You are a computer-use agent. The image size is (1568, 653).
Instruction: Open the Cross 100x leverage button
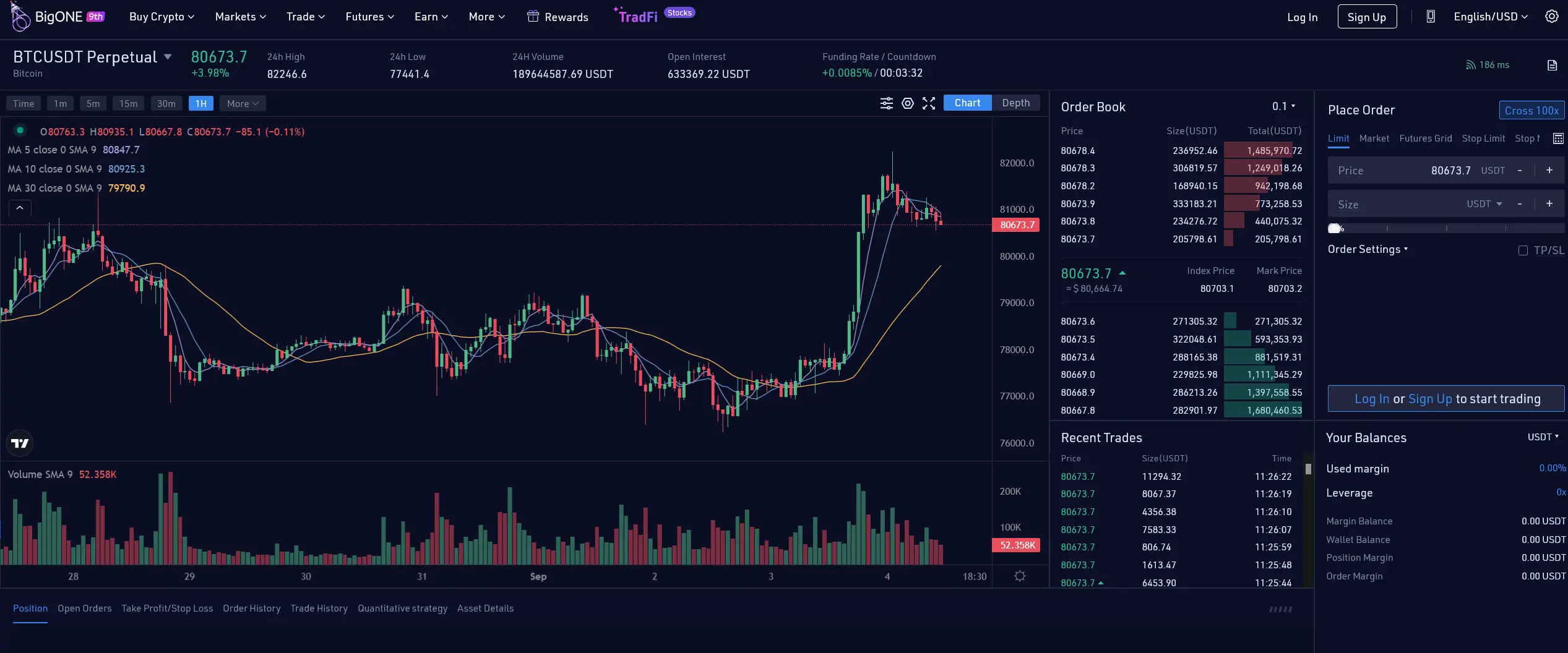coord(1531,111)
